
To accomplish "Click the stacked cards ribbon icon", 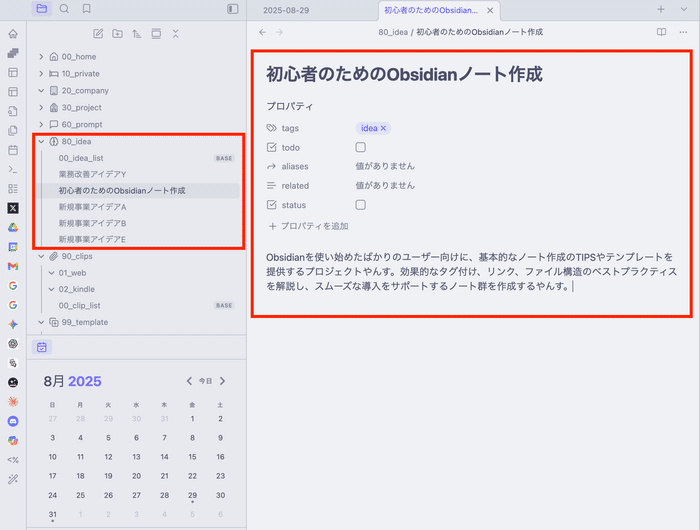I will [13, 53].
